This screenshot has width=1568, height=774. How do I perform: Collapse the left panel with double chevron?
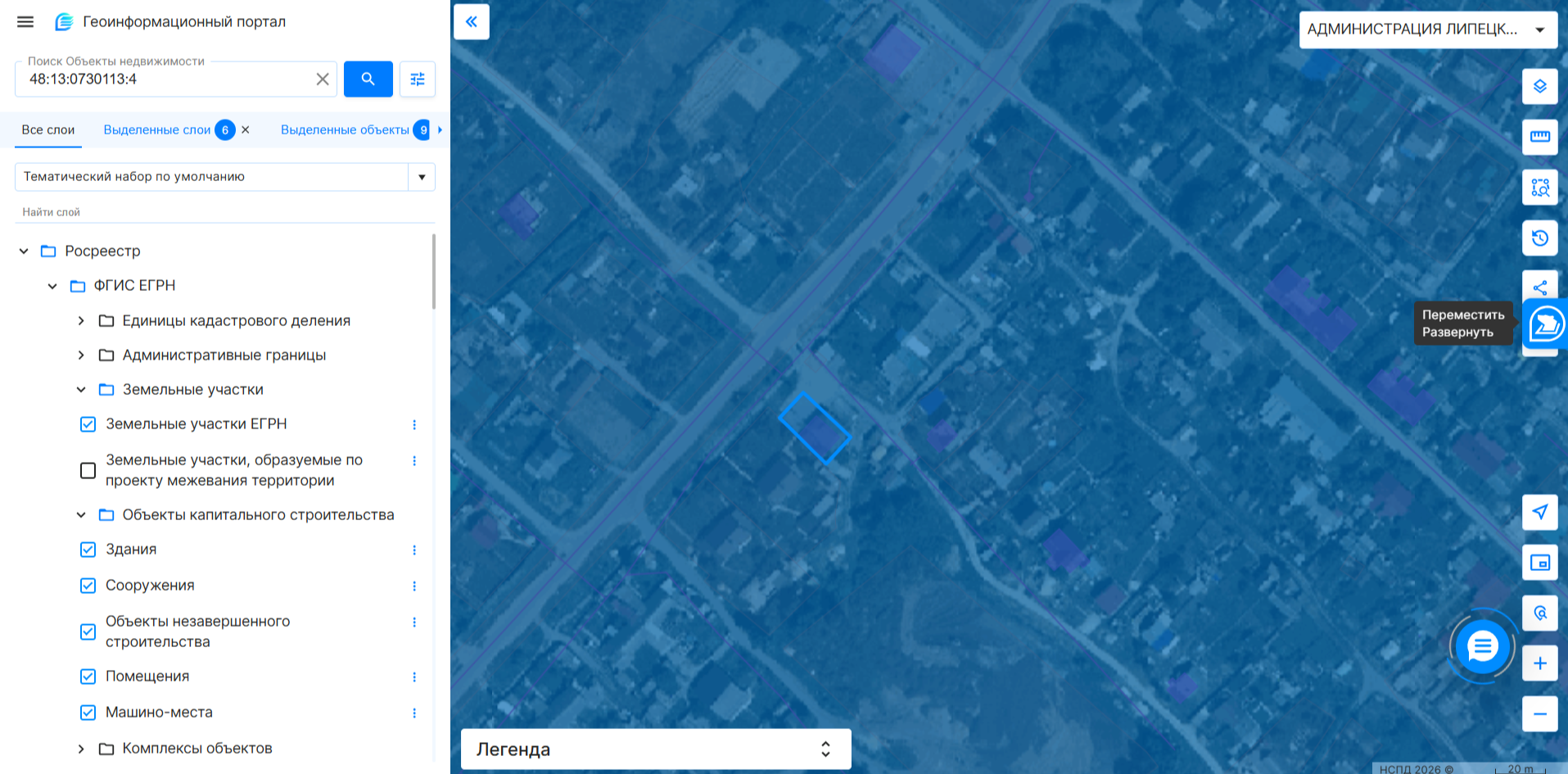pos(472,21)
